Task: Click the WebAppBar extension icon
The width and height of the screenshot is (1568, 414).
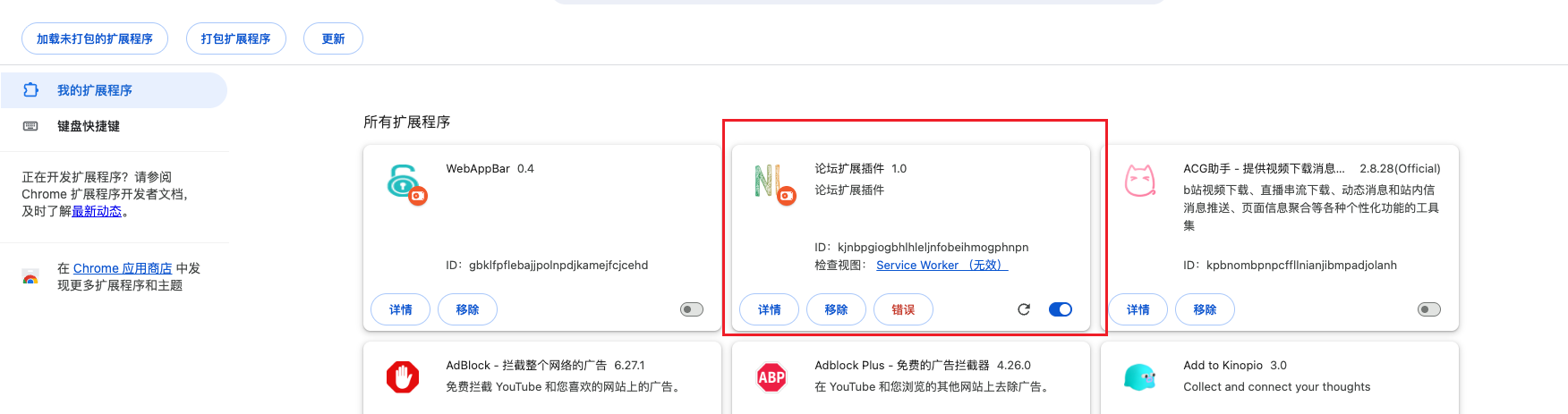Action: (x=405, y=182)
